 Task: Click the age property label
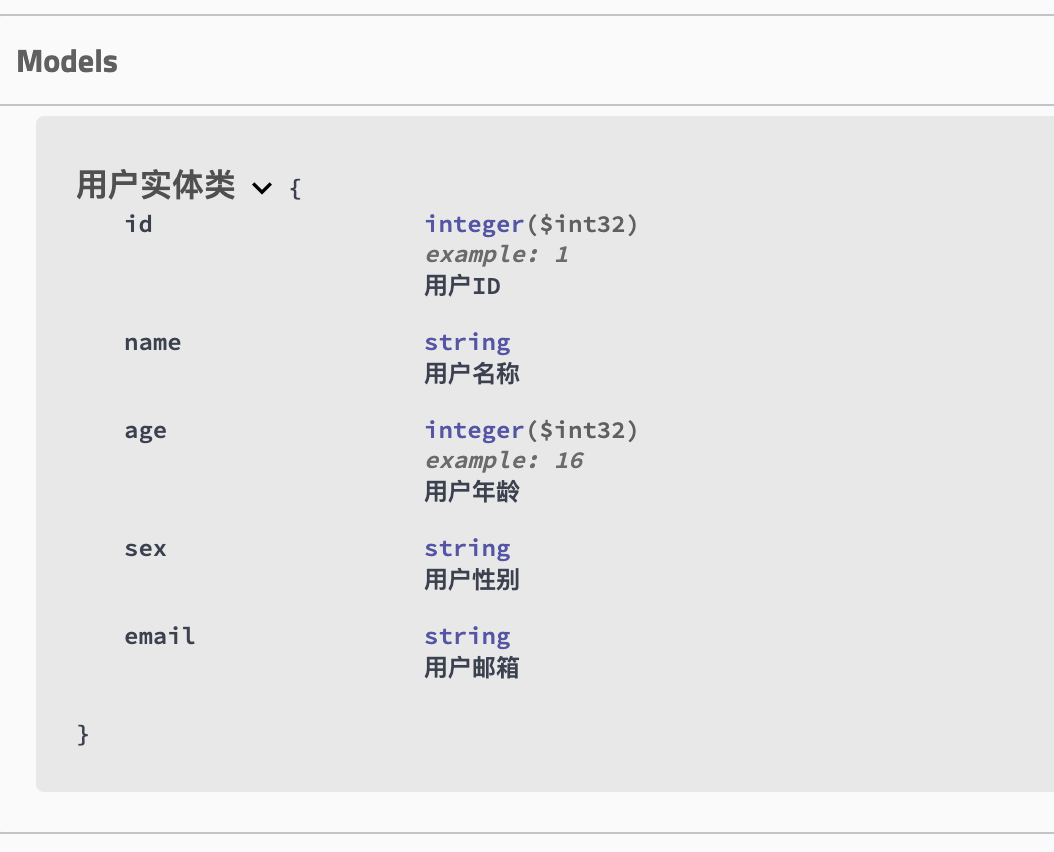pos(146,430)
